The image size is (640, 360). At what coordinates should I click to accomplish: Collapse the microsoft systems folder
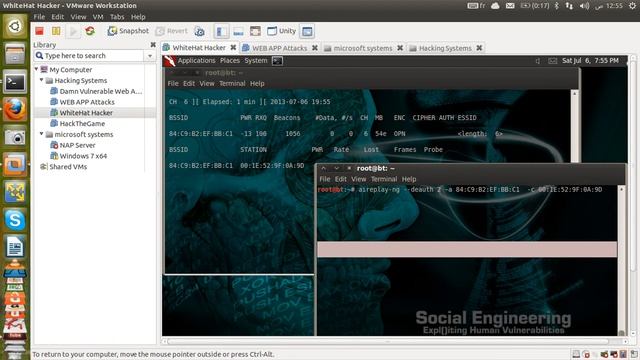pos(42,134)
